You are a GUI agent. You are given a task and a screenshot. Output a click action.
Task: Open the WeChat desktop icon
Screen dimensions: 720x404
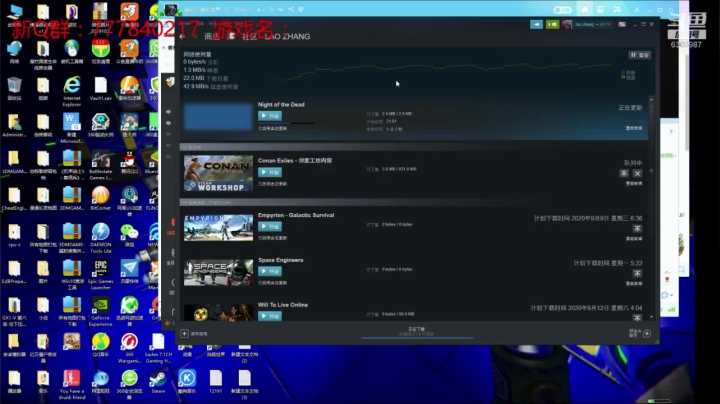[129, 235]
